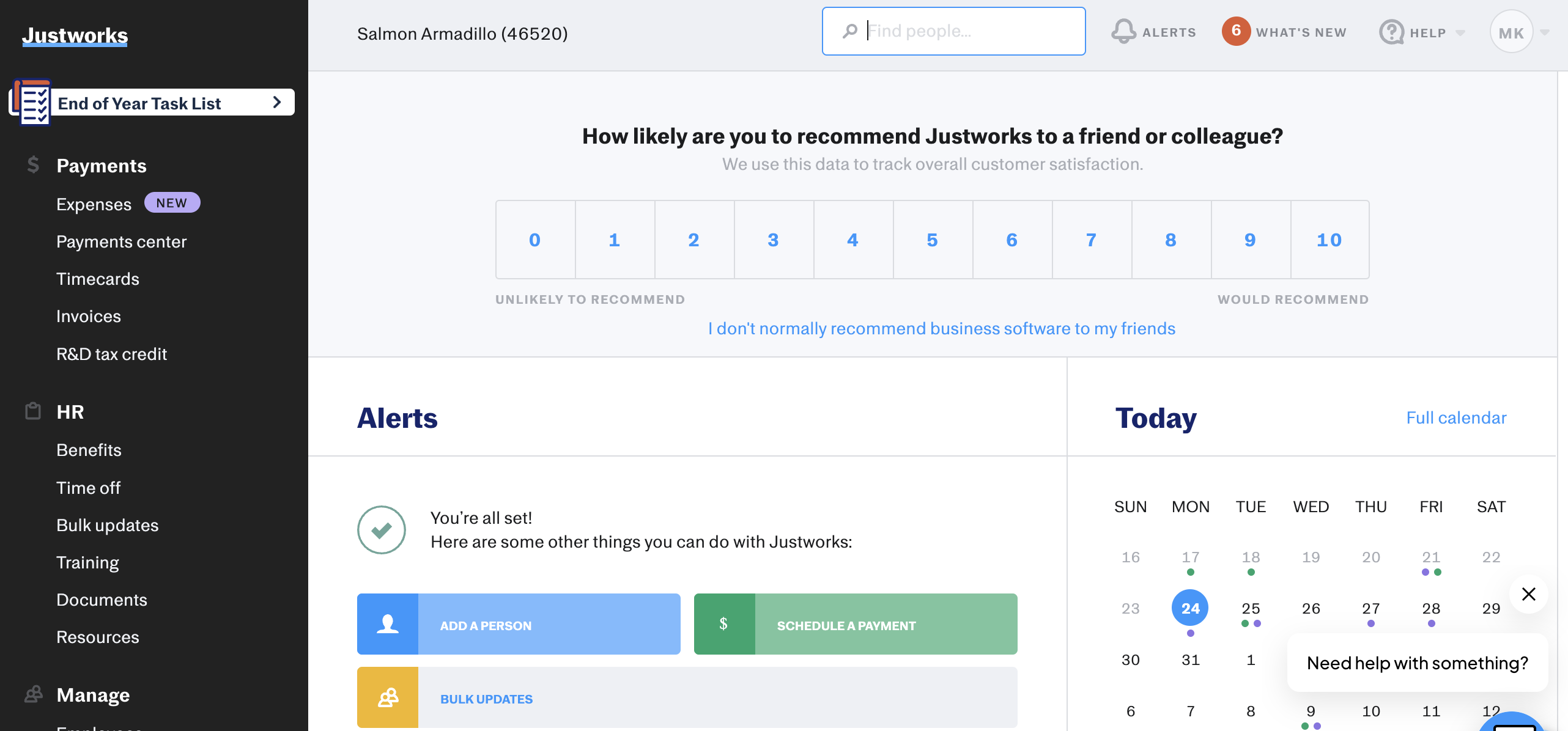The width and height of the screenshot is (1568, 731).
Task: Click the don't normally recommend software link
Action: point(942,328)
